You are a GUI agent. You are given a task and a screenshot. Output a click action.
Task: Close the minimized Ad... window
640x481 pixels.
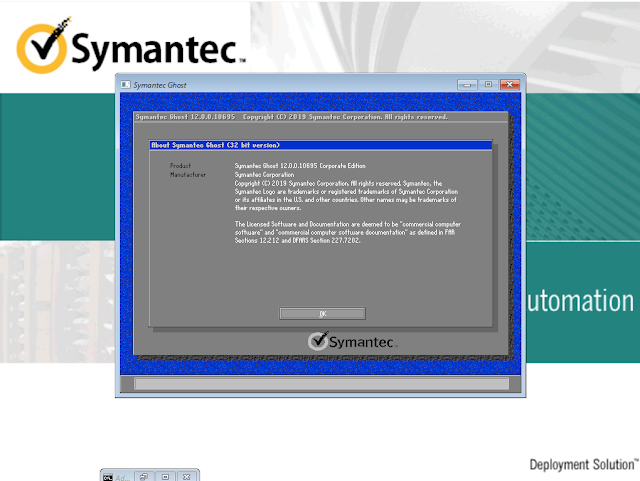[187, 477]
